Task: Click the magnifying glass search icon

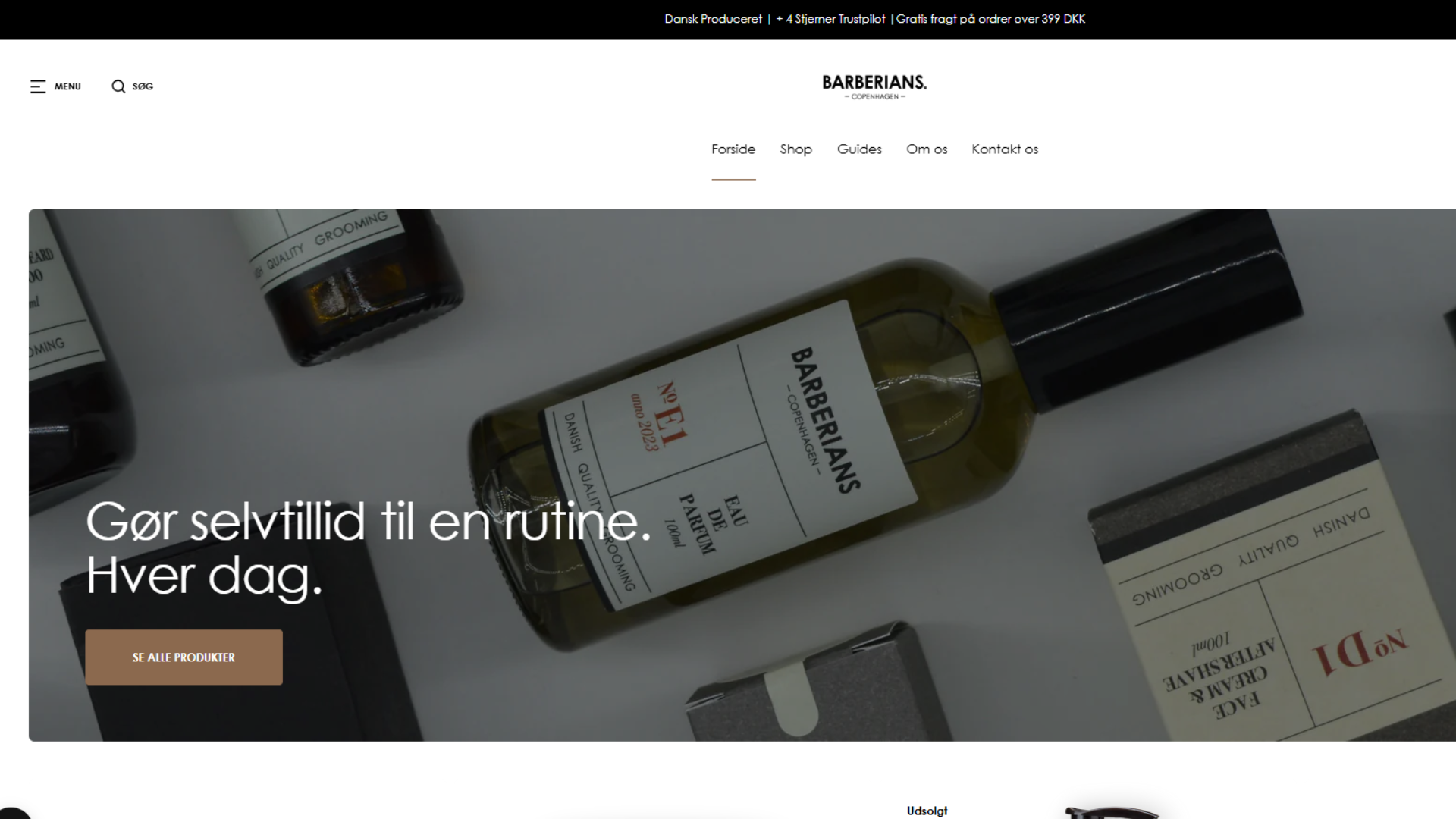Action: 118,86
